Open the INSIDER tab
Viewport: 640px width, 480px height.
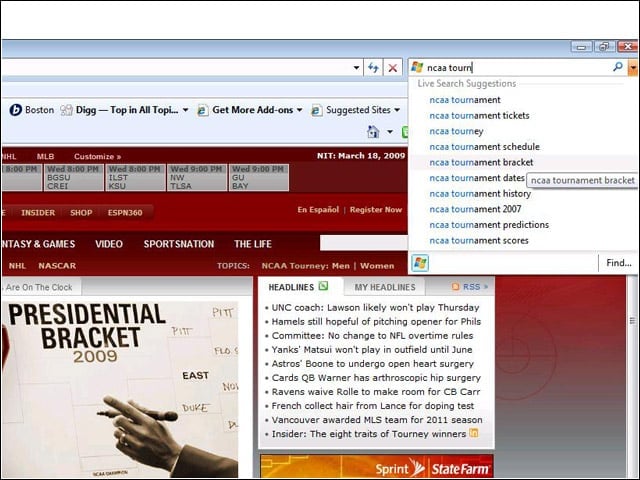38,213
